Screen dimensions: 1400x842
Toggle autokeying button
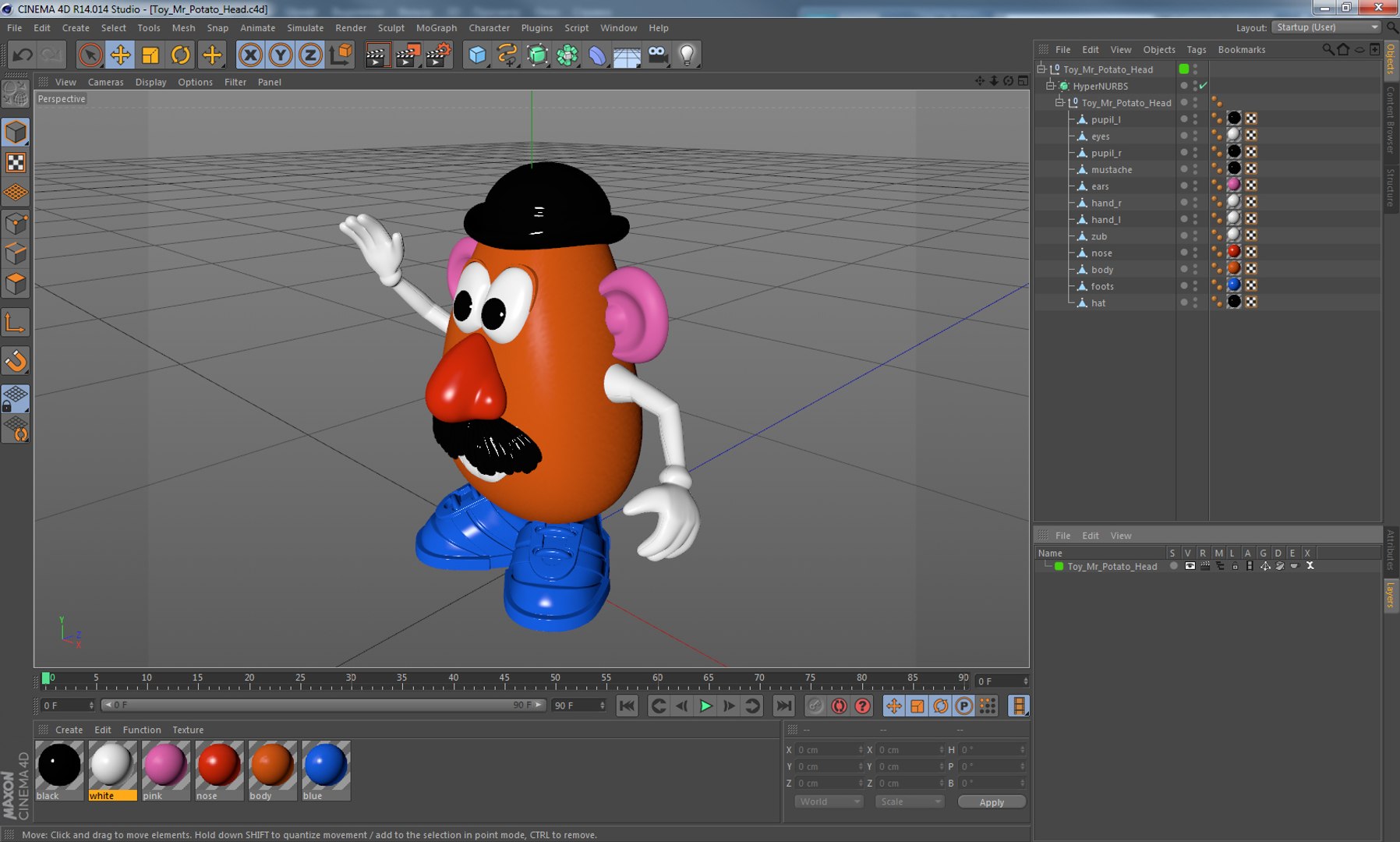pyautogui.click(x=839, y=706)
